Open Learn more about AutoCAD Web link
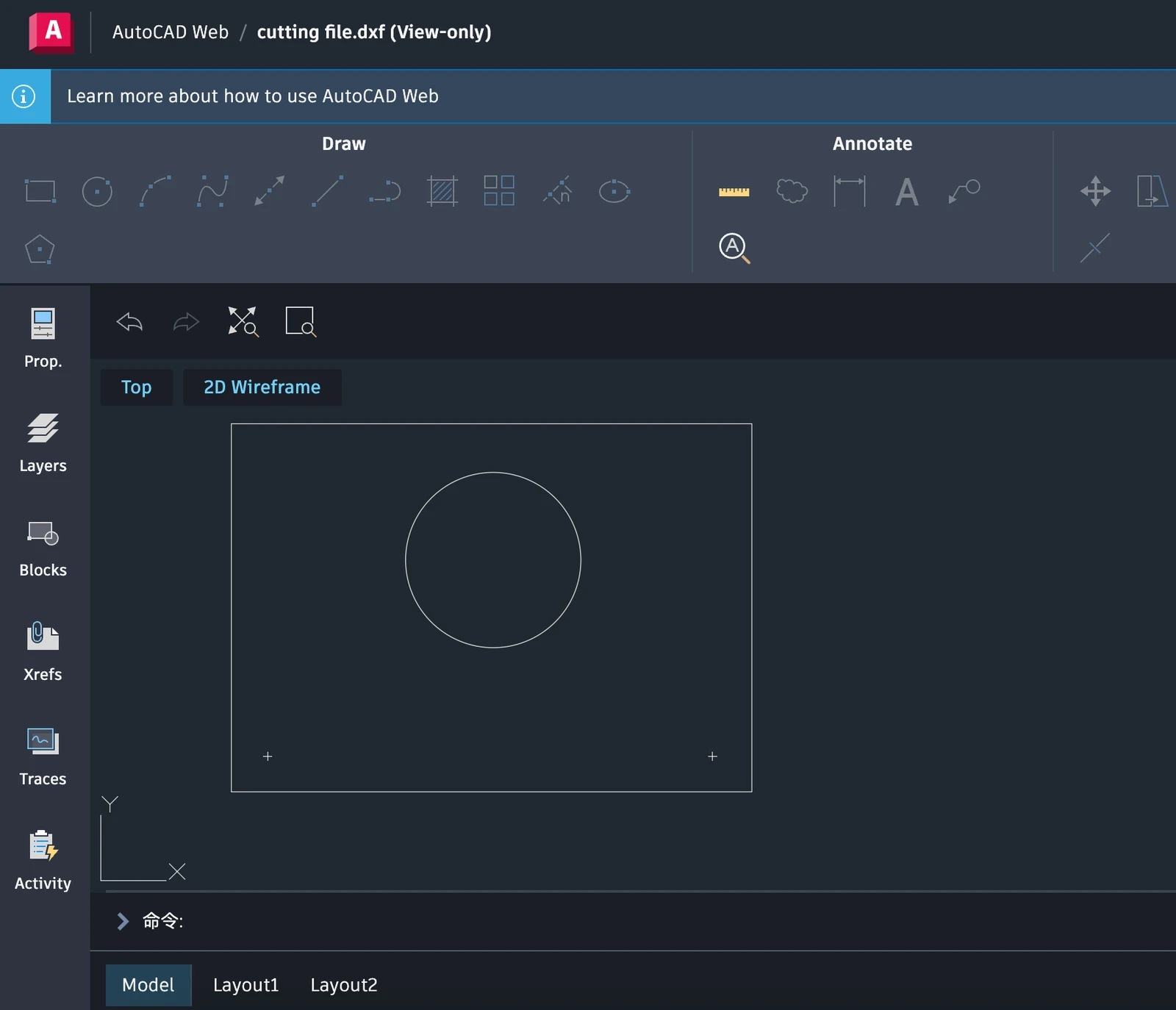Viewport: 1176px width, 1010px height. [x=253, y=96]
